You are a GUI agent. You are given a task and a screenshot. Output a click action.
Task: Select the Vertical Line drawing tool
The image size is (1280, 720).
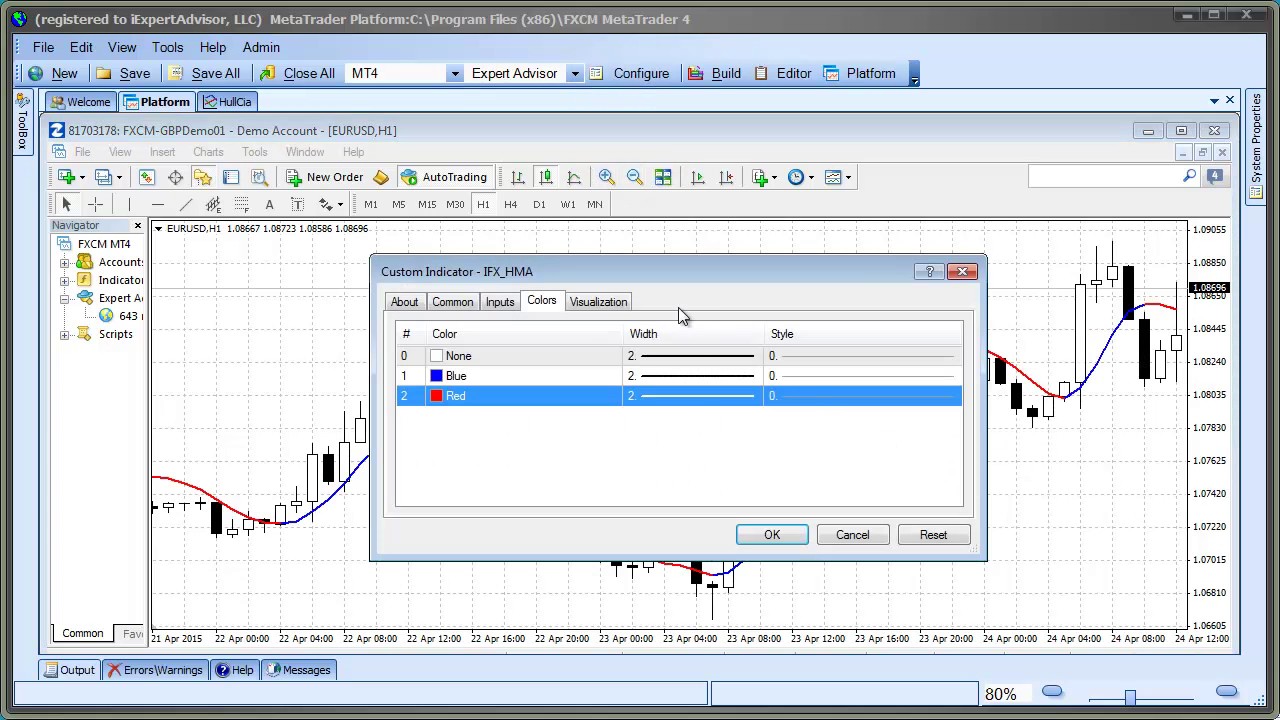tap(129, 204)
